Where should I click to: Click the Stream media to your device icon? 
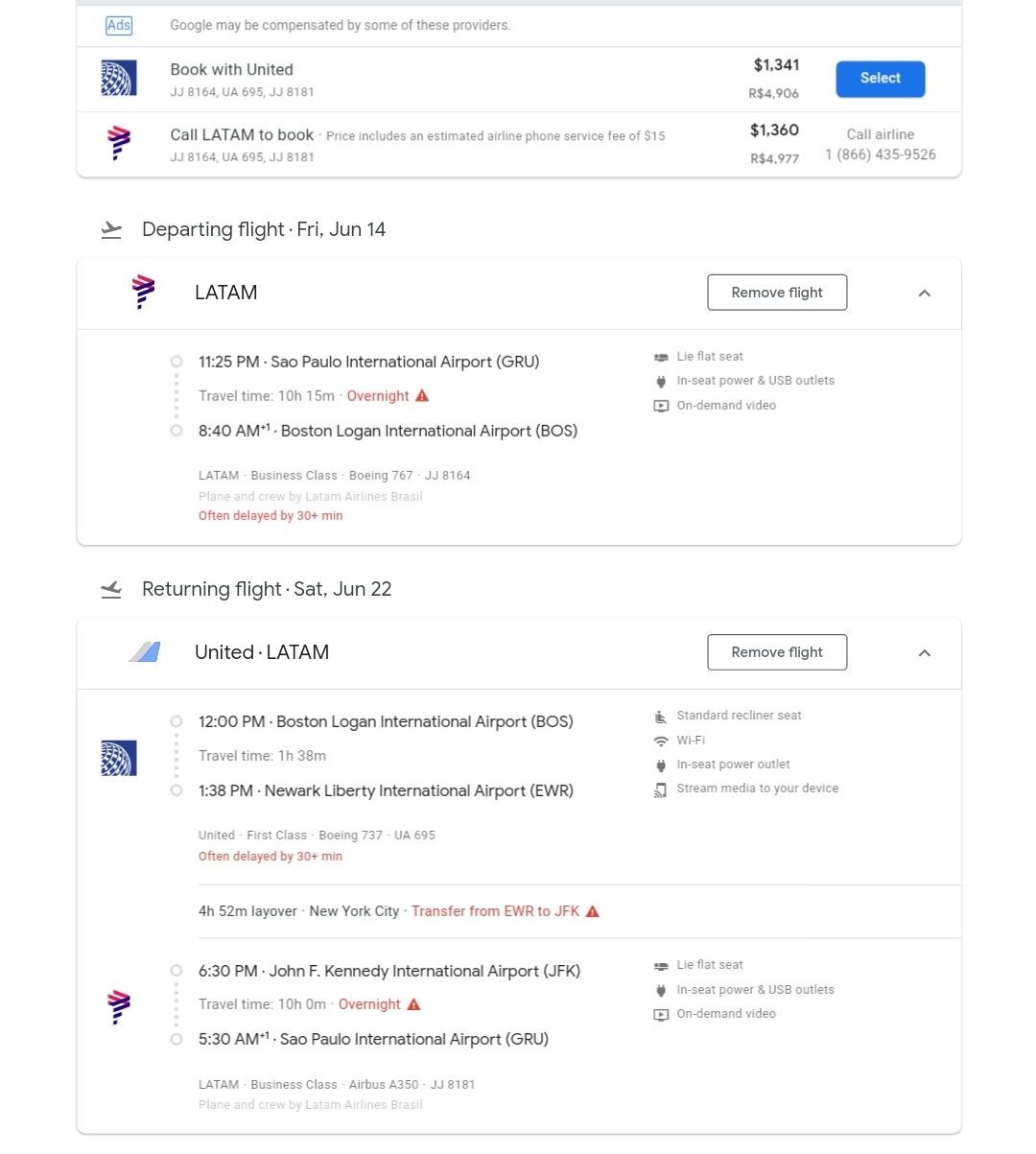[661, 789]
